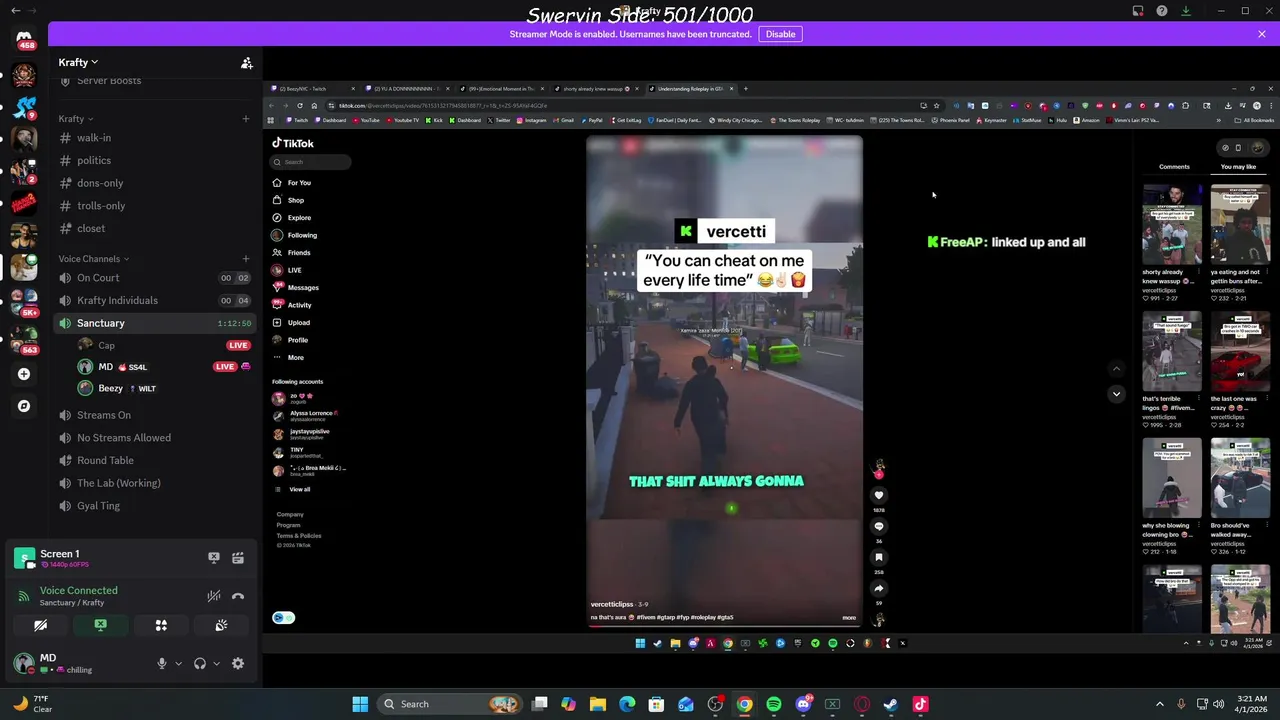Click the Voice Connected status text
This screenshot has height=720, width=1280.
pos(78,591)
